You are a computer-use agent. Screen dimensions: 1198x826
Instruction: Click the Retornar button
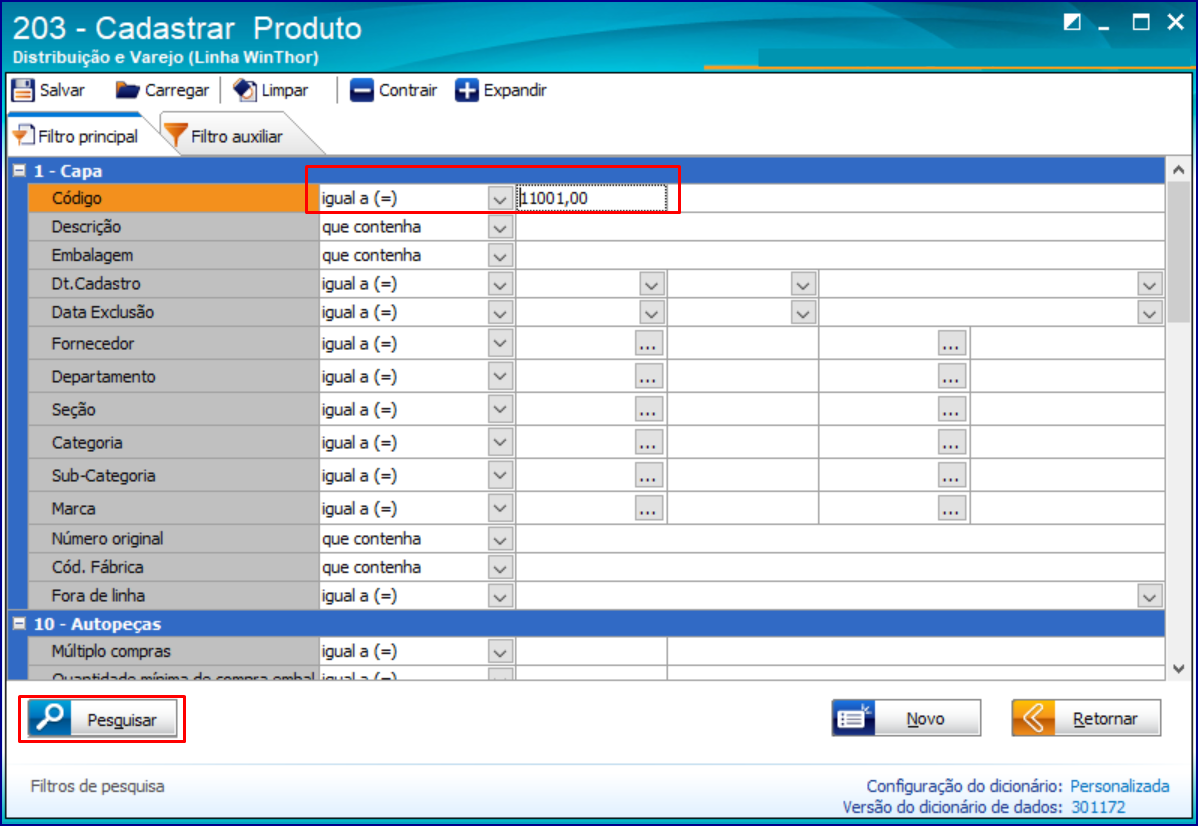pos(1086,718)
